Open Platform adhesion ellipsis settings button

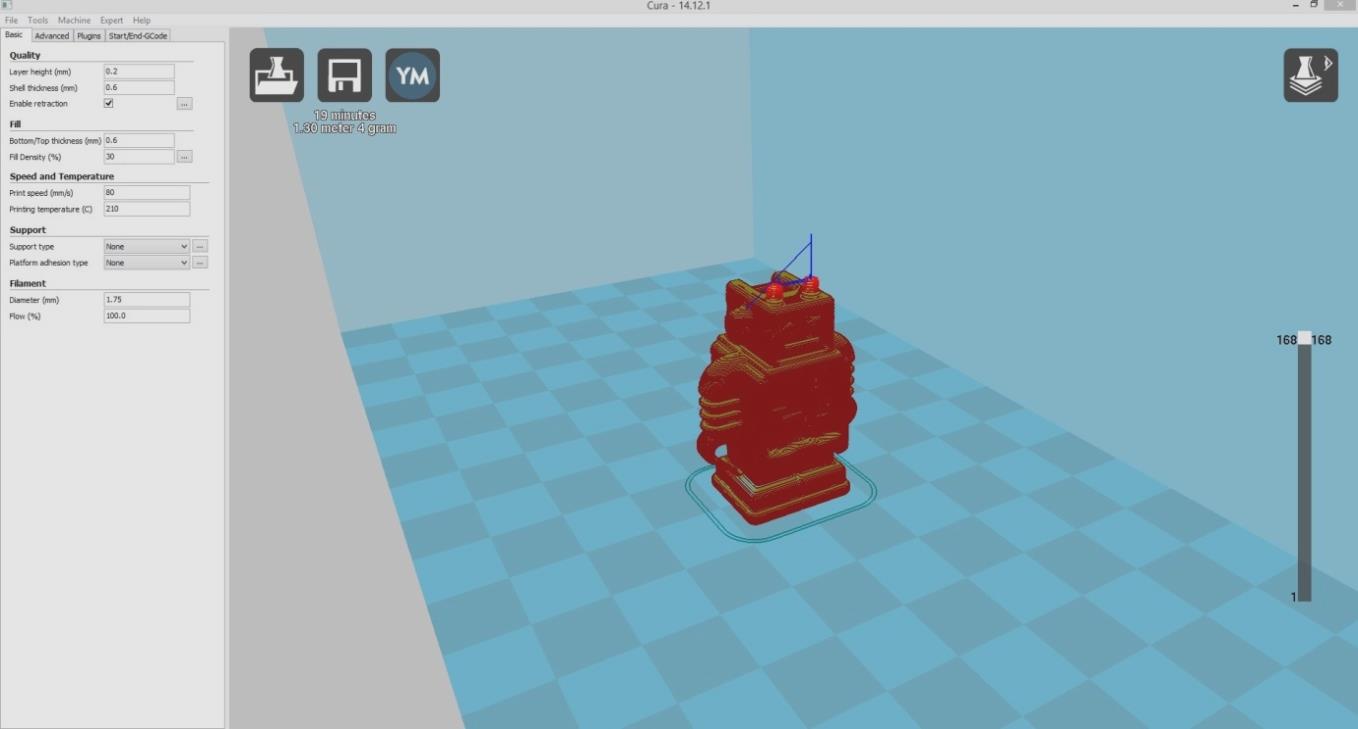[x=200, y=263]
